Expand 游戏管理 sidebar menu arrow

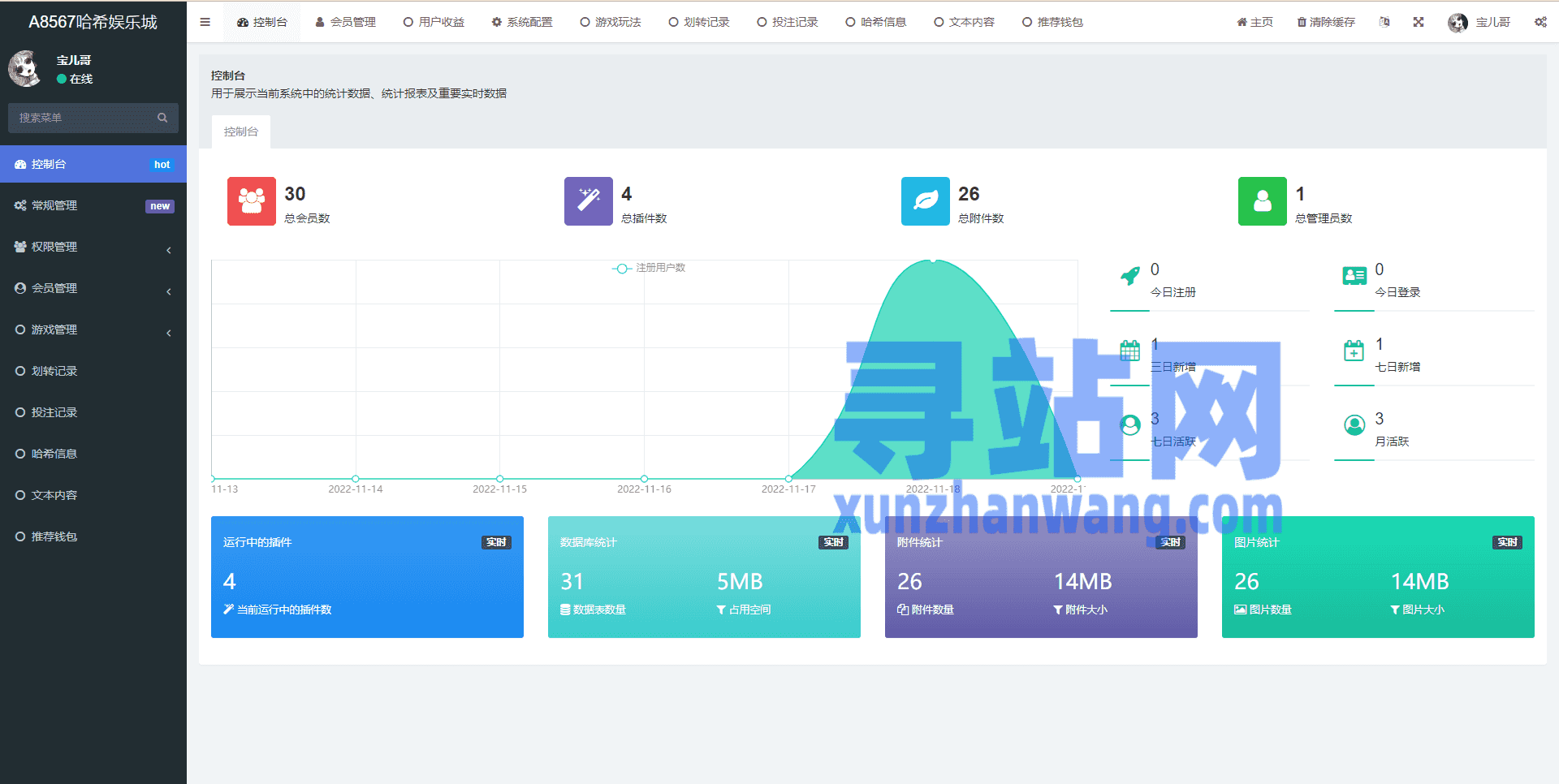(169, 333)
